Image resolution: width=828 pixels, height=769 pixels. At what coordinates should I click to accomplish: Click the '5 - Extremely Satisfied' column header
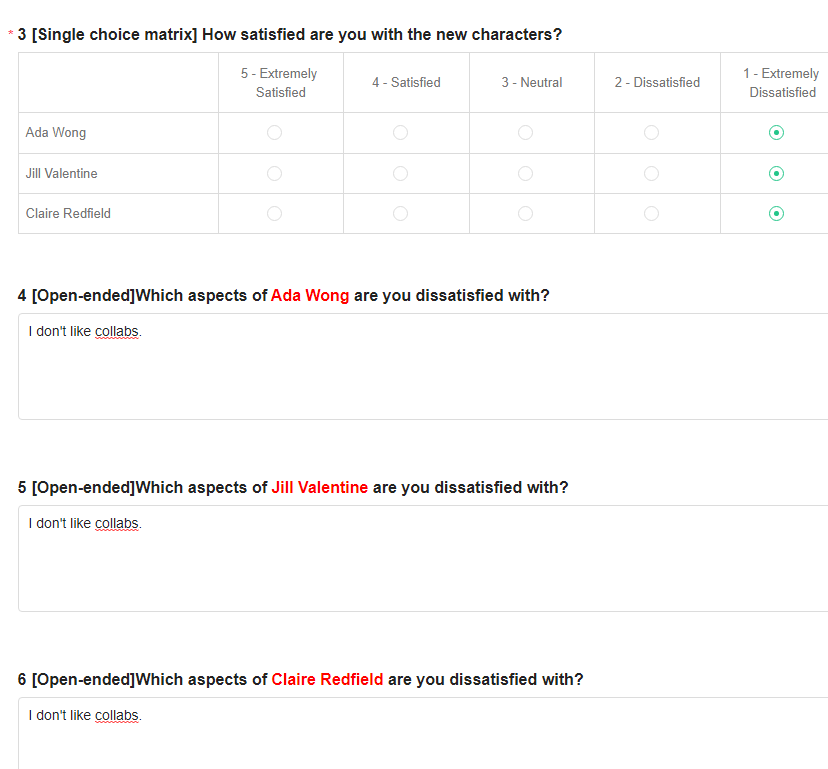tap(279, 83)
